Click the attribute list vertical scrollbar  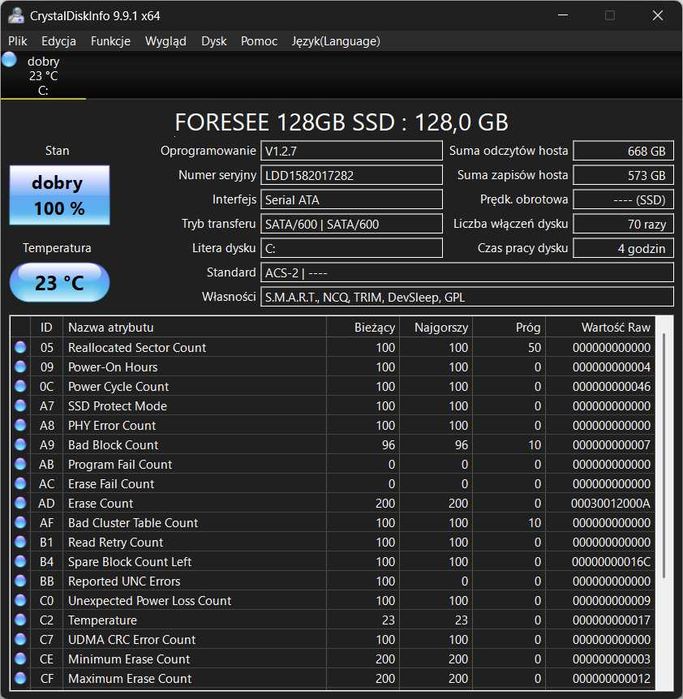click(x=664, y=455)
